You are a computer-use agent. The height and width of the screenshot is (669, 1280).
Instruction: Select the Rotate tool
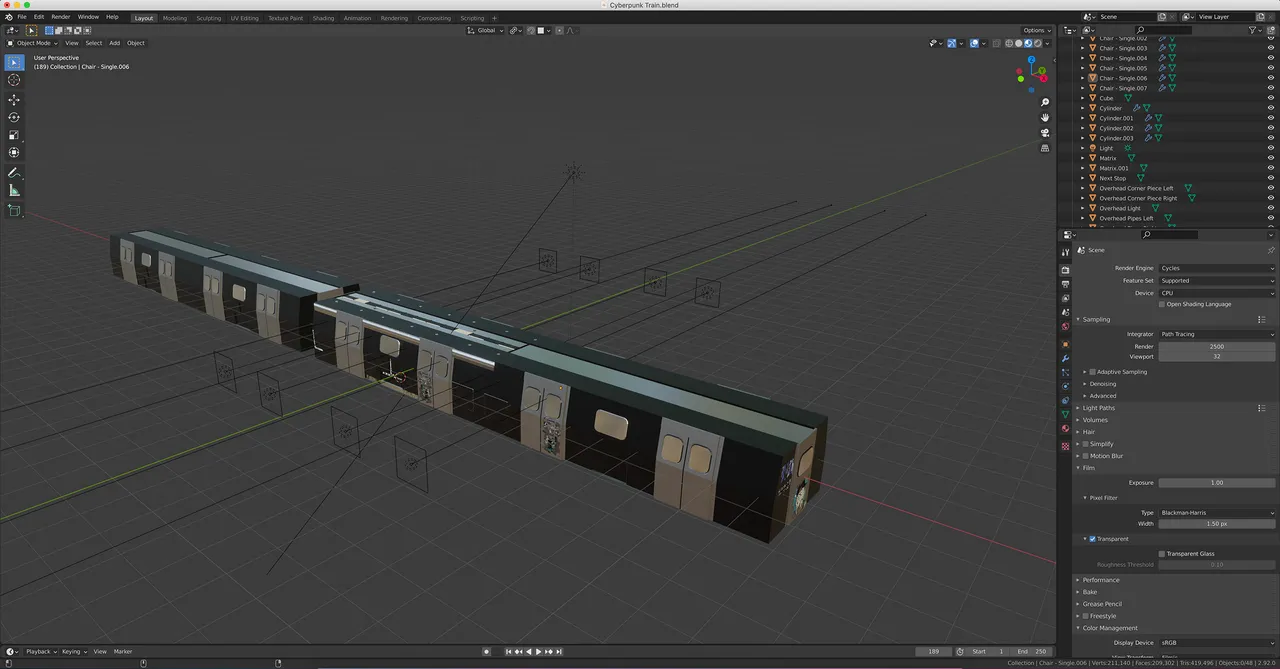(14, 117)
